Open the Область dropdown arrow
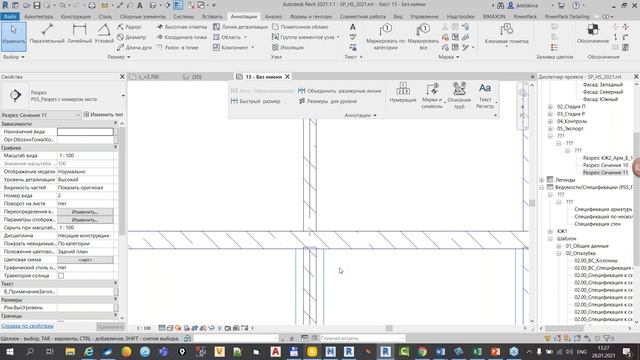The width and height of the screenshot is (640, 360). point(245,37)
